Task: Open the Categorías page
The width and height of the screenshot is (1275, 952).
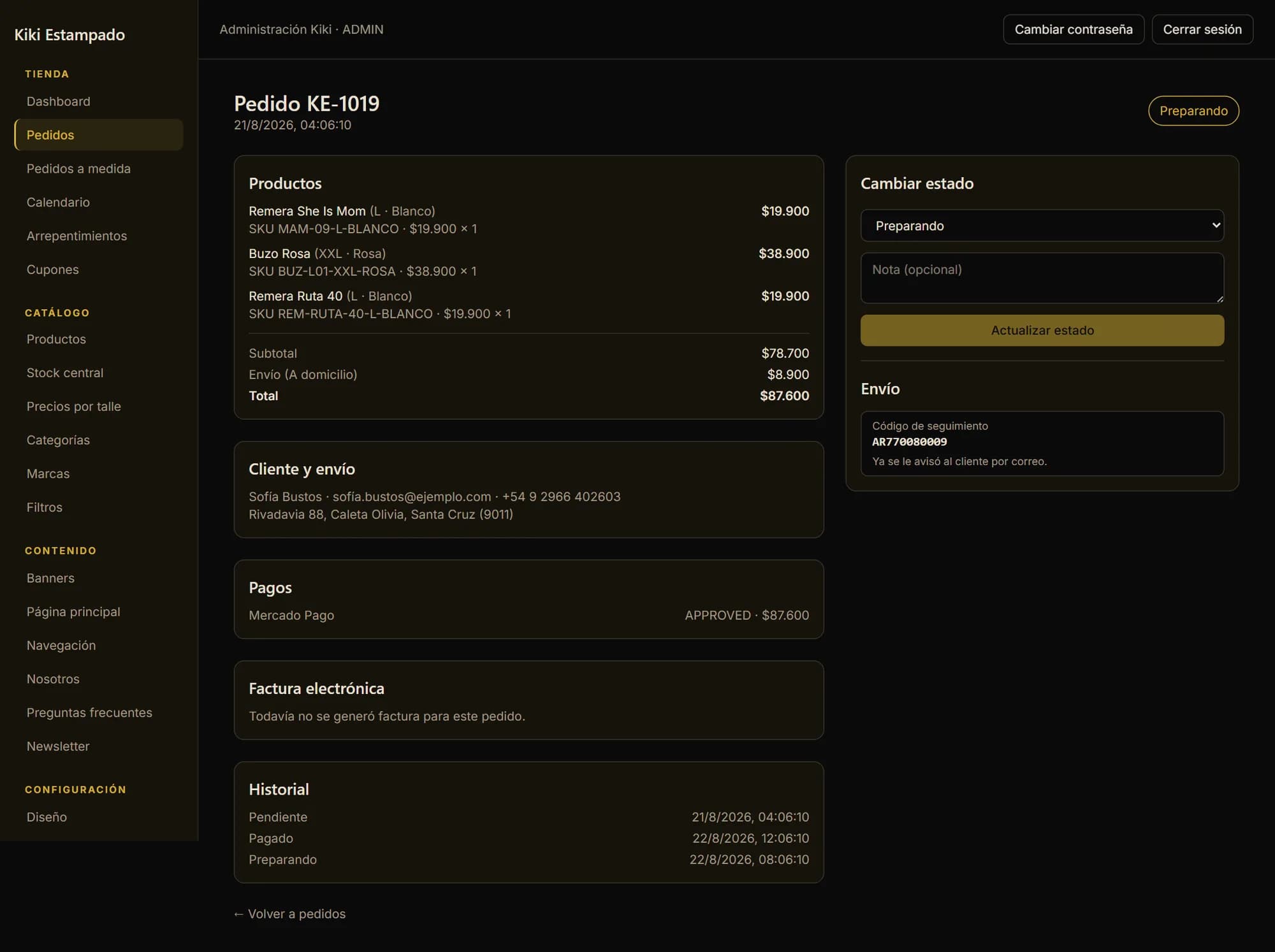Action: pos(98,440)
